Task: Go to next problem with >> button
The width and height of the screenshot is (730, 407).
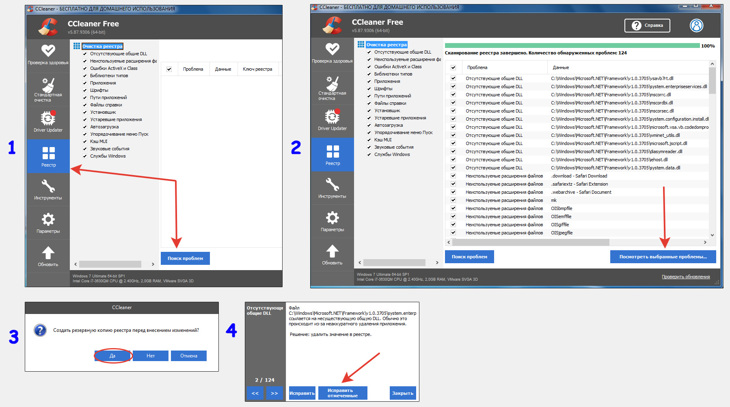Action: (274, 393)
